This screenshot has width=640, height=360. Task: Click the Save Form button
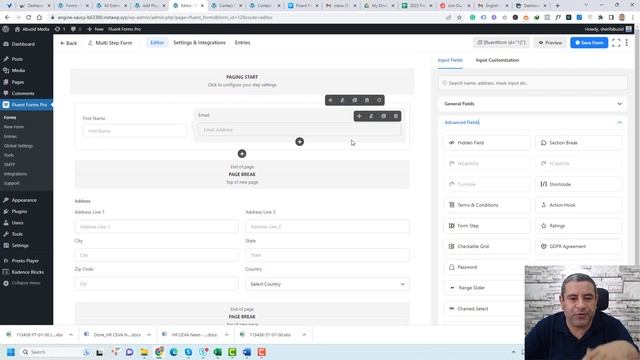point(589,42)
